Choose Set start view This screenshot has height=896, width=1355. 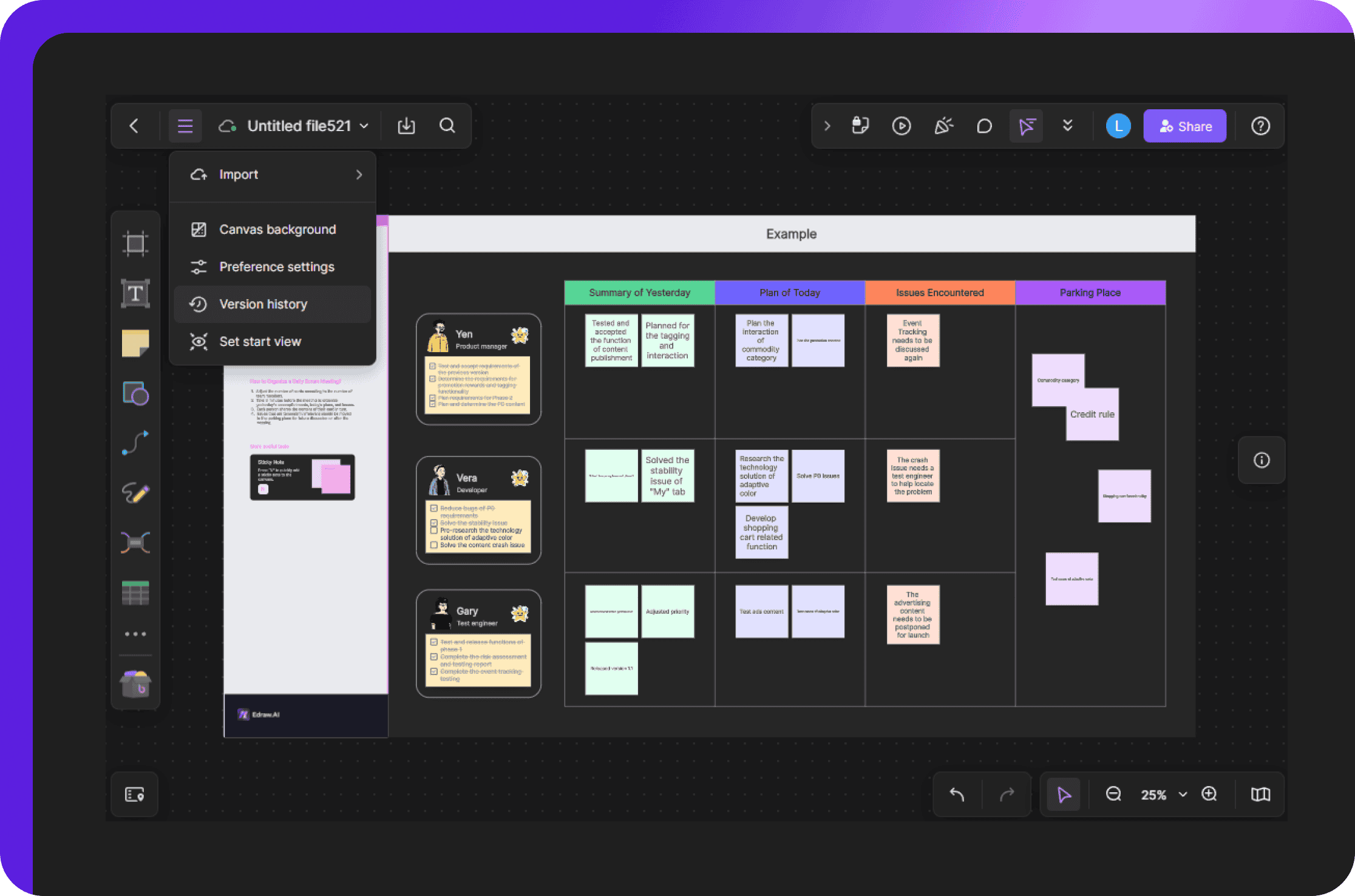click(x=273, y=341)
